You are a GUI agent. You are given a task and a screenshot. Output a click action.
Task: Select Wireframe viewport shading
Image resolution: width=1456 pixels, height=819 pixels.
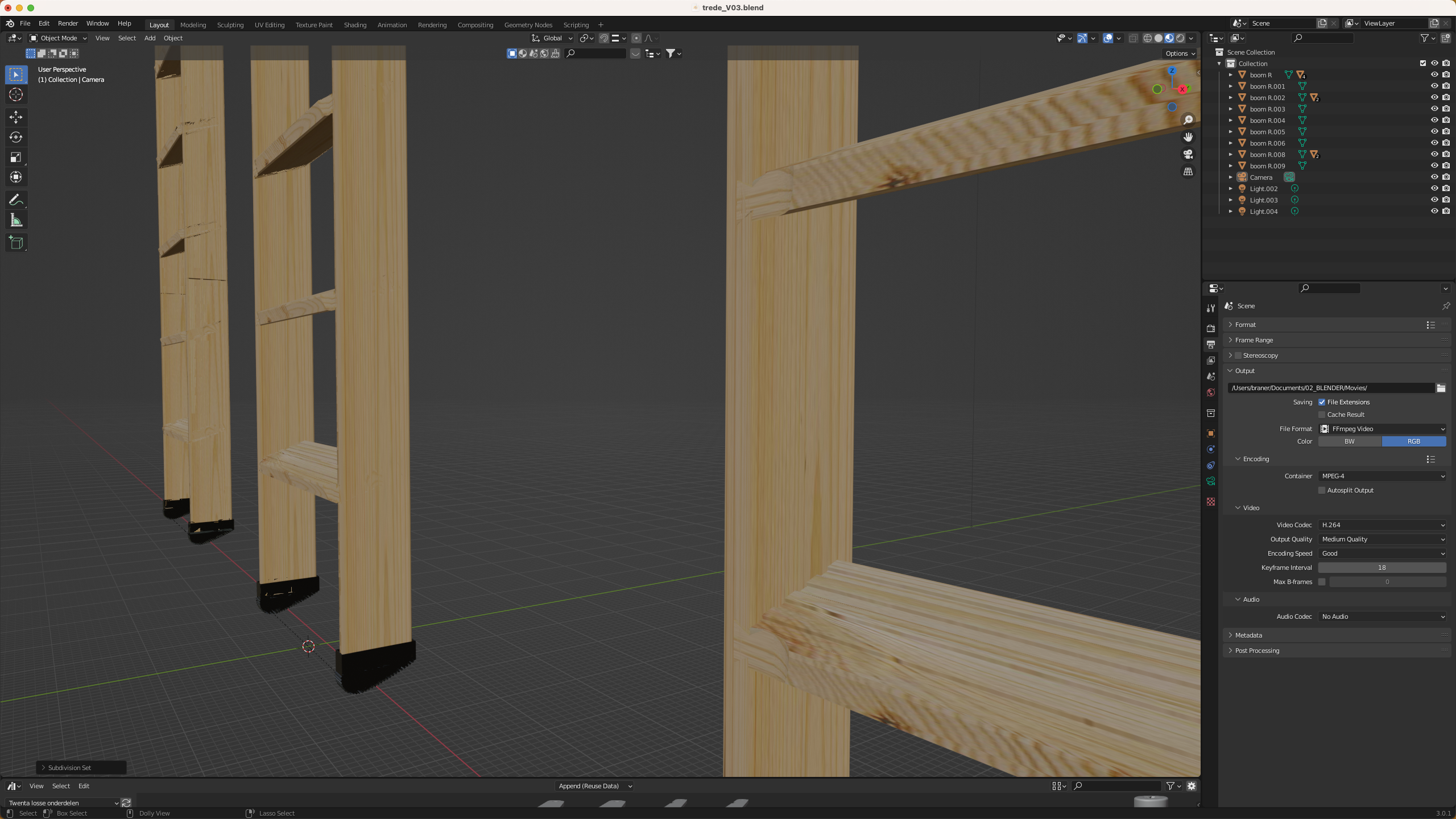(x=1148, y=38)
